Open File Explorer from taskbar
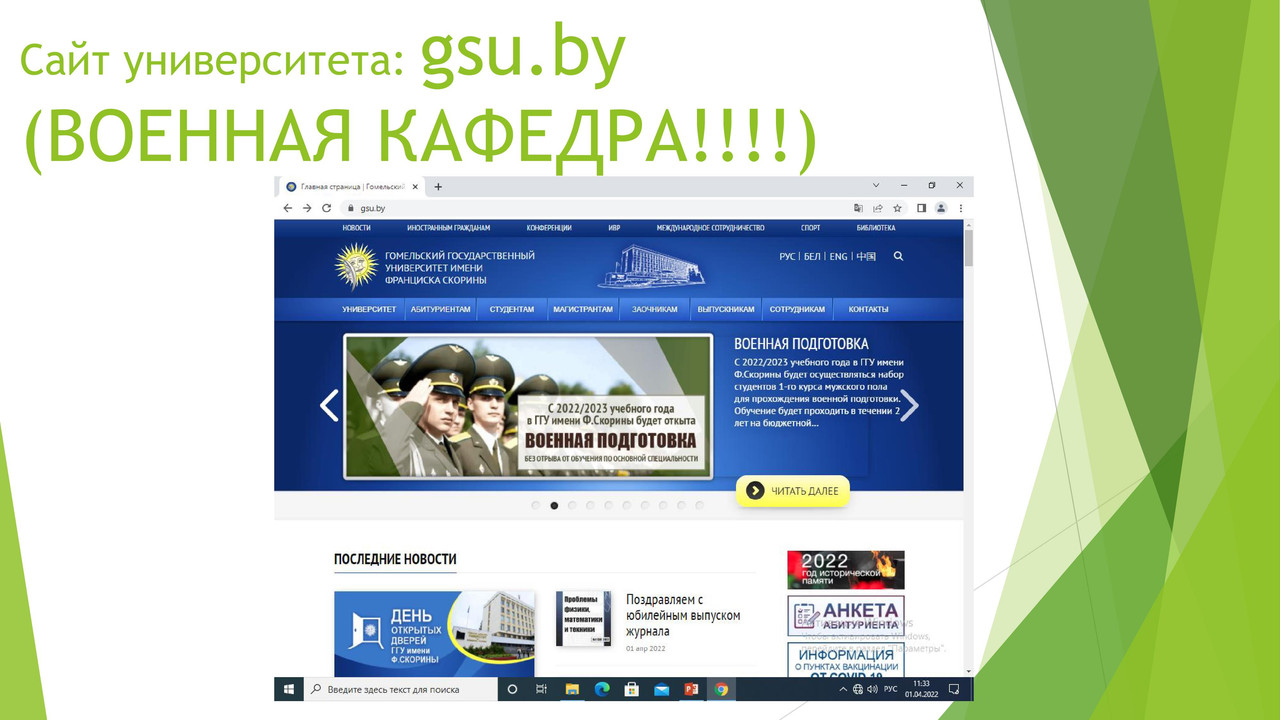Image resolution: width=1280 pixels, height=720 pixels. tap(572, 689)
